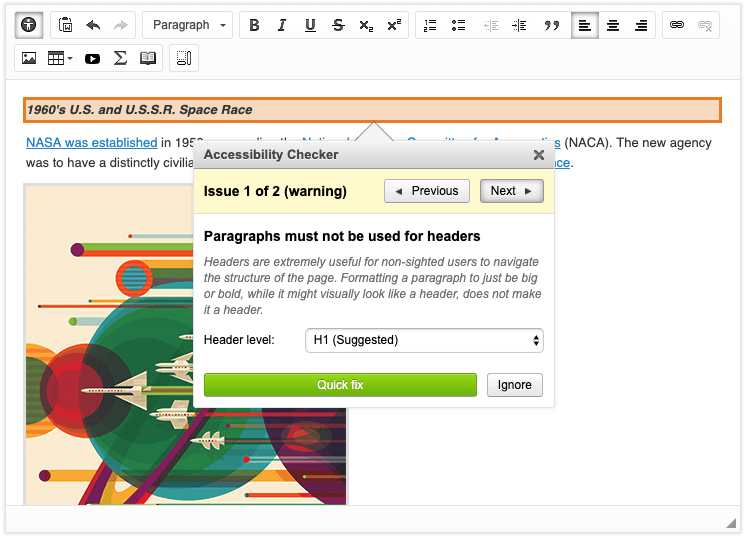
Task: Apply Block Quote formatting
Action: coord(552,25)
